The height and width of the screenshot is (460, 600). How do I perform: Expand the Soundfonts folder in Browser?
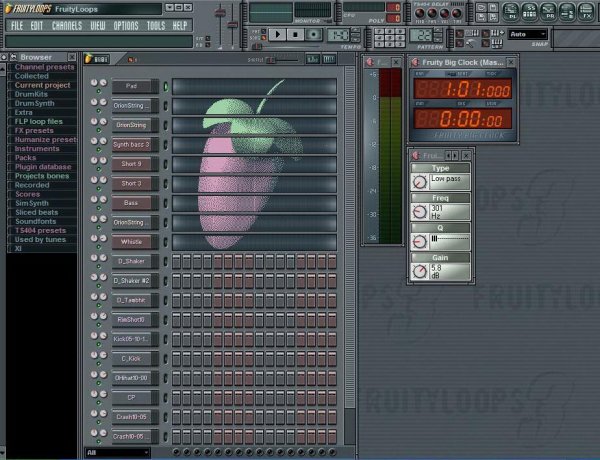pos(36,221)
